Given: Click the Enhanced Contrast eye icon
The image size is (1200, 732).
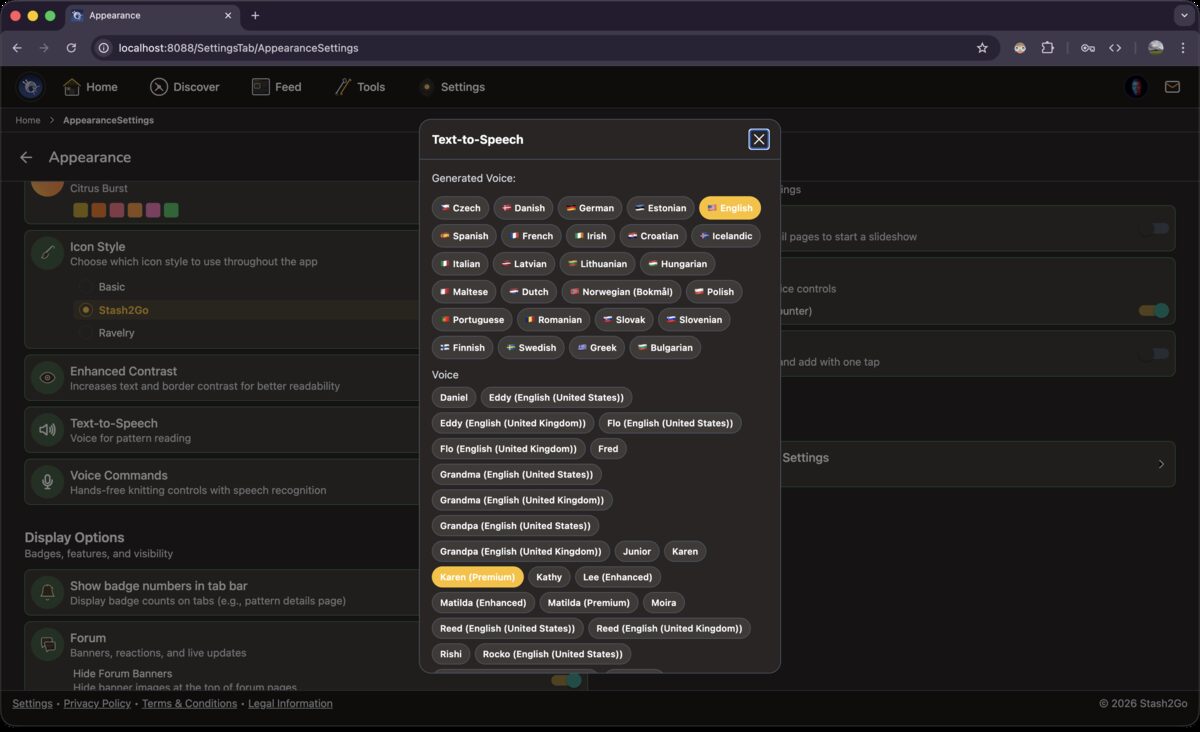Looking at the screenshot, I should tap(47, 377).
